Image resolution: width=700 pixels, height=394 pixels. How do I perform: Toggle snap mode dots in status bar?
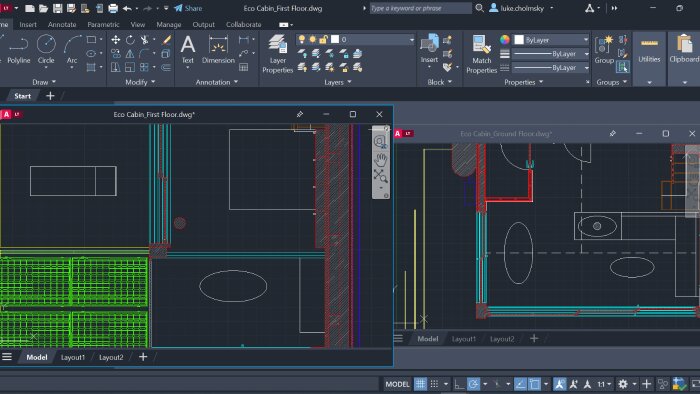[x=434, y=384]
